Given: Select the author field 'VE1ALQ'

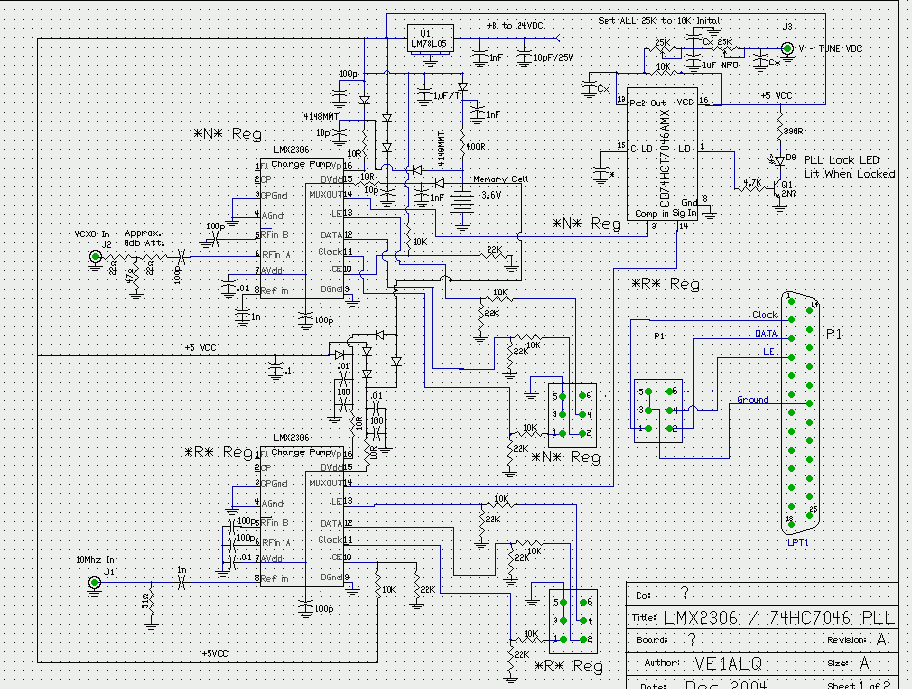Looking at the screenshot, I should pos(728,663).
